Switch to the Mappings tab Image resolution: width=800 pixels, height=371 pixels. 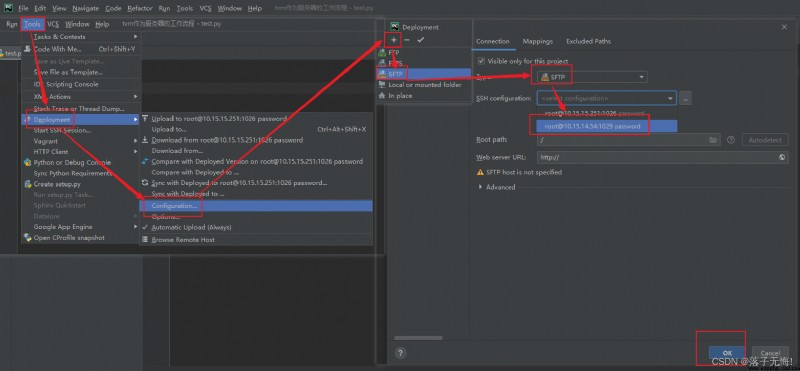coord(538,41)
